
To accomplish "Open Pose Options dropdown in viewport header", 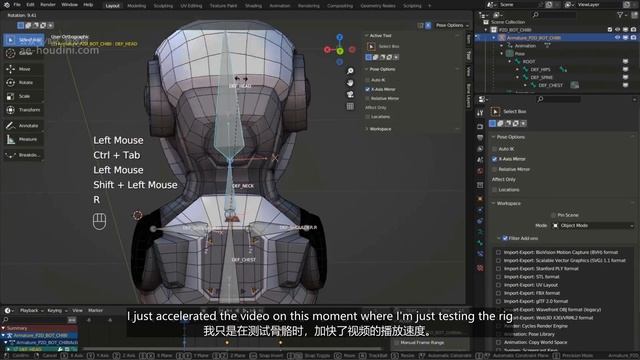I will point(452,25).
